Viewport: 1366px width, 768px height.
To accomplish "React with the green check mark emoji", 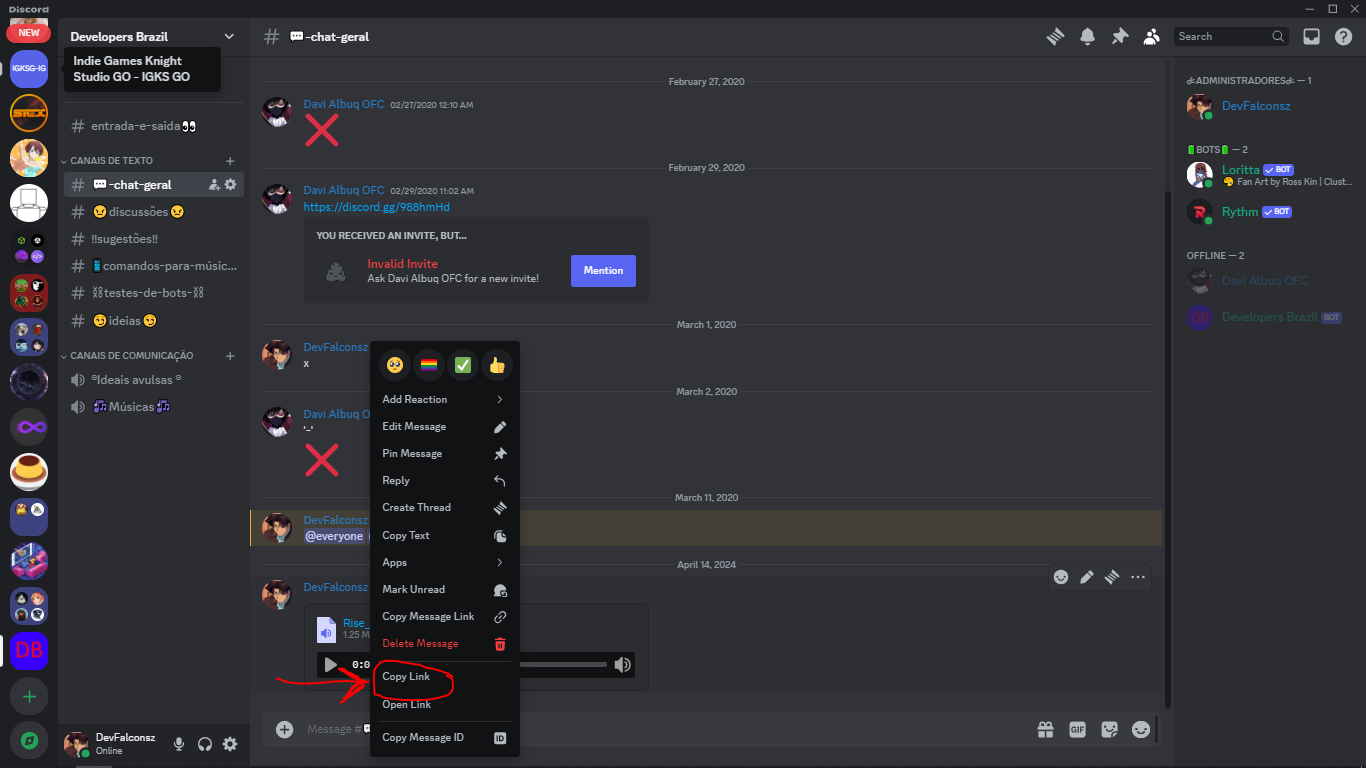I will pyautogui.click(x=463, y=366).
